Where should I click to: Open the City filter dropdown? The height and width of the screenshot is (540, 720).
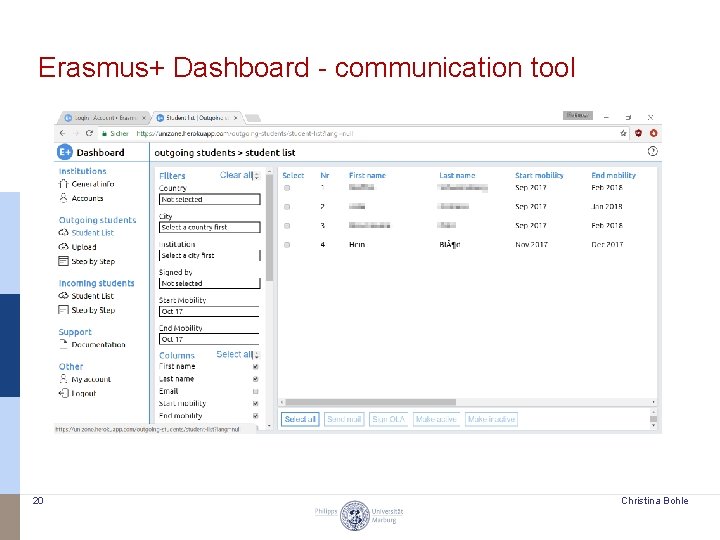click(210, 227)
